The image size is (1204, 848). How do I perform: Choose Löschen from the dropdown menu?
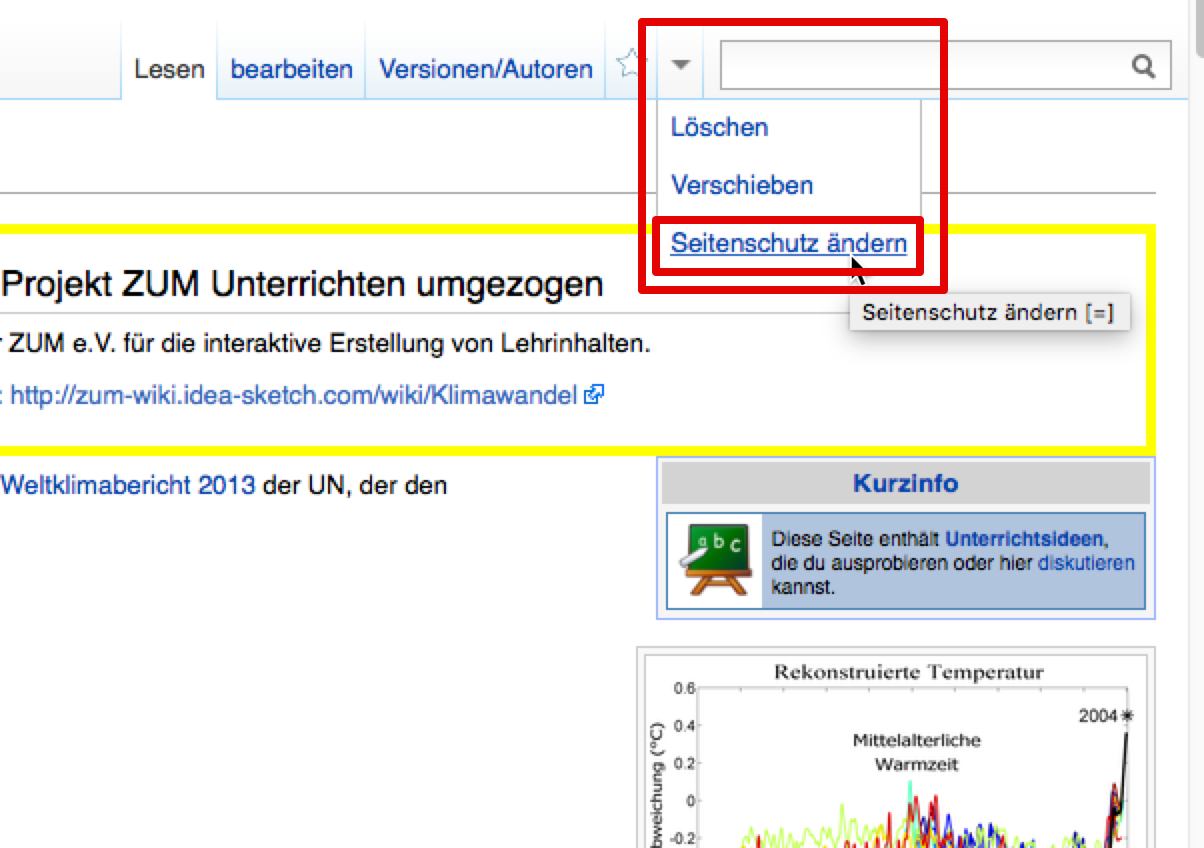tap(719, 128)
